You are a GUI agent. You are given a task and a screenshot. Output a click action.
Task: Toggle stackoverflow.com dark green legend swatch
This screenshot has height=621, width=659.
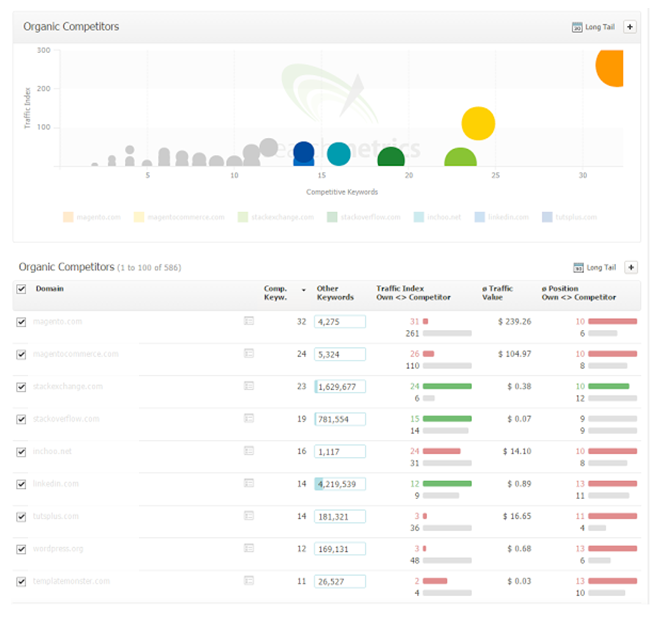332,217
